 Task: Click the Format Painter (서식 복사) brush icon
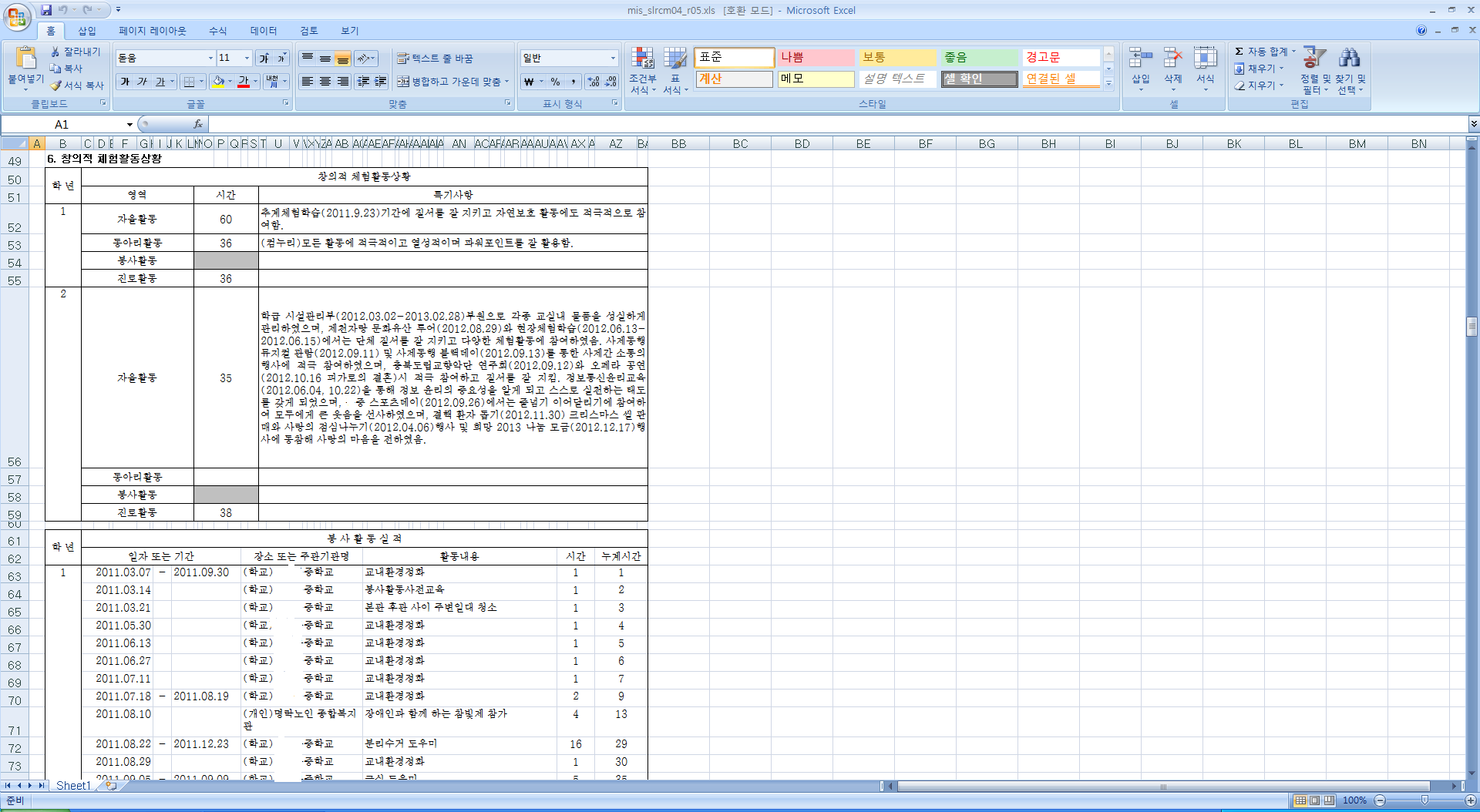coord(55,86)
